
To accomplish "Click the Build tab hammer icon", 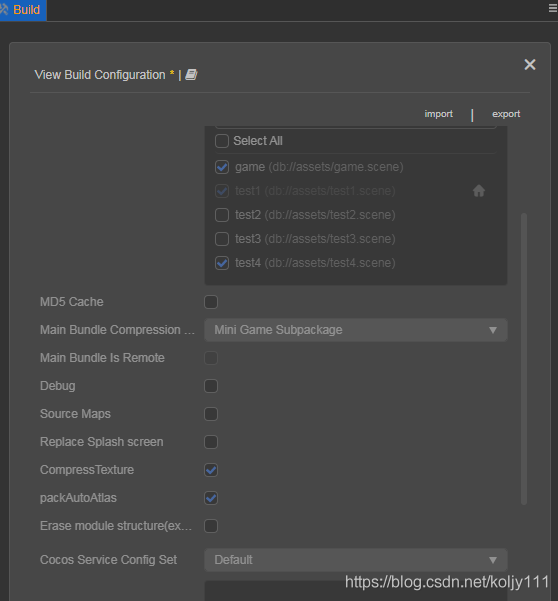I will tap(4, 9).
